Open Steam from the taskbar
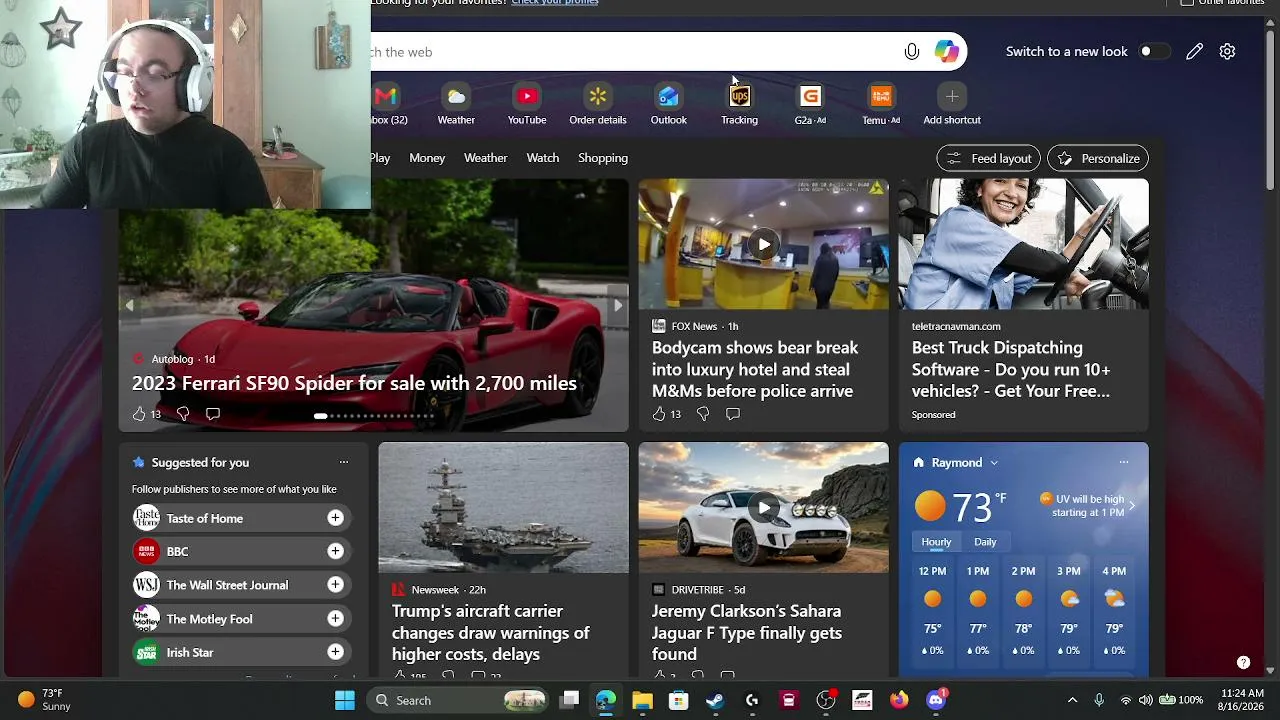This screenshot has height=720, width=1280. point(715,700)
